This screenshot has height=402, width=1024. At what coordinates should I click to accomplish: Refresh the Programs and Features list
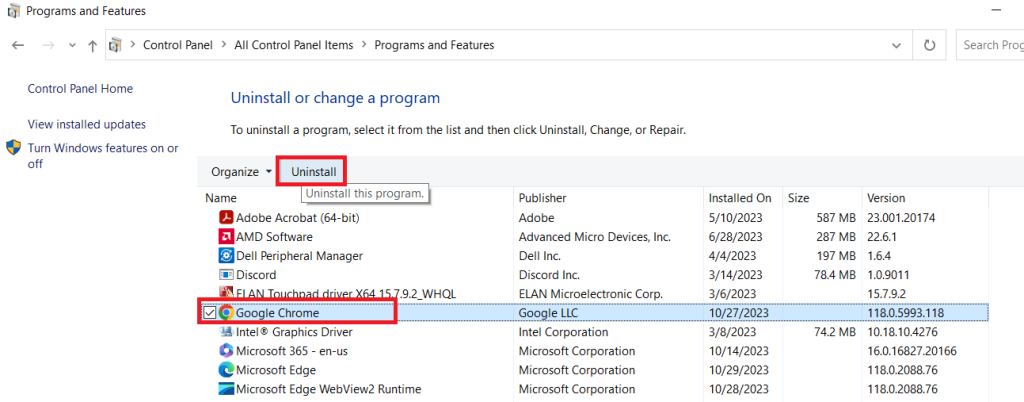coord(929,45)
